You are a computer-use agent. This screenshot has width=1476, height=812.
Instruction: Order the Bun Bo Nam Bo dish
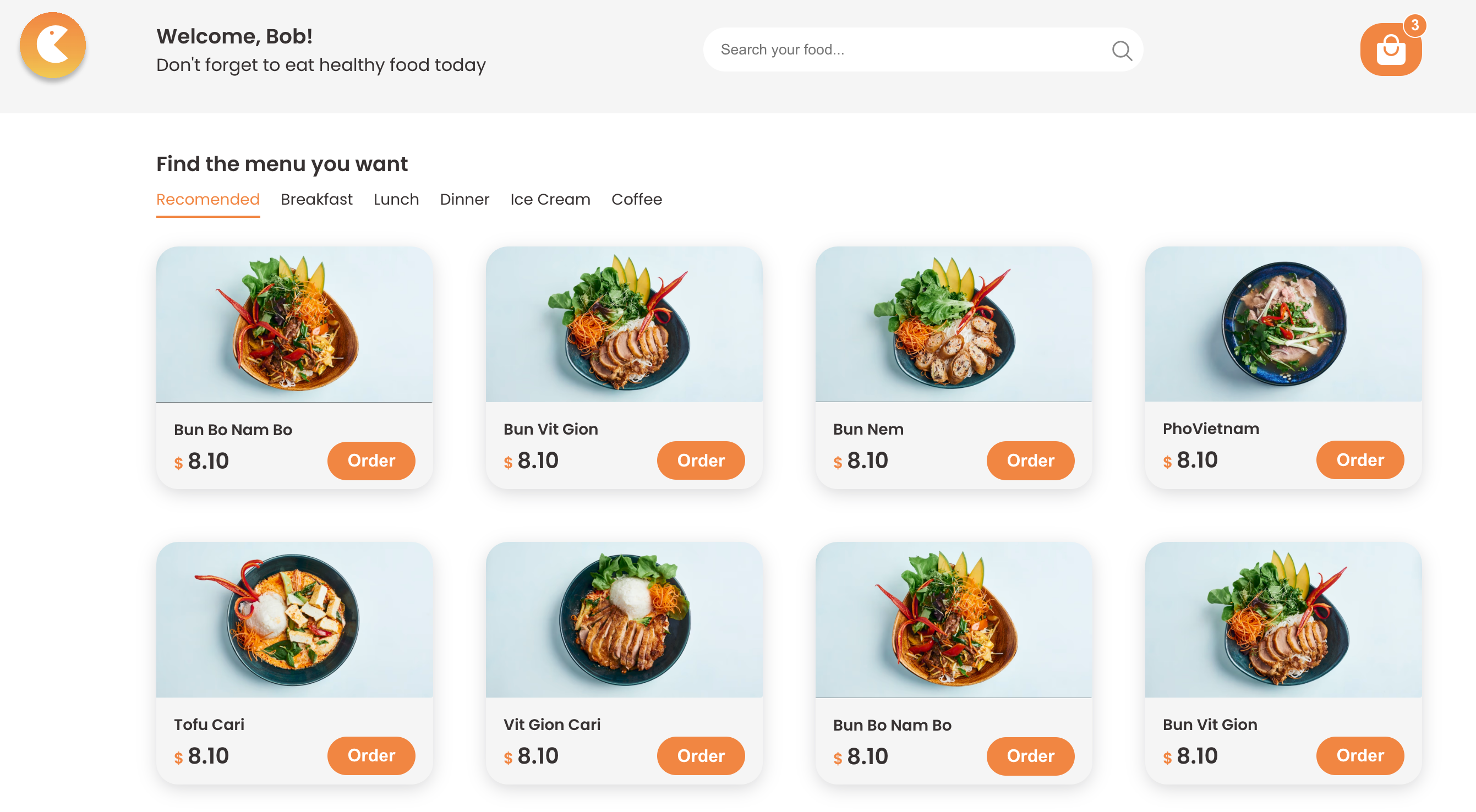point(371,460)
